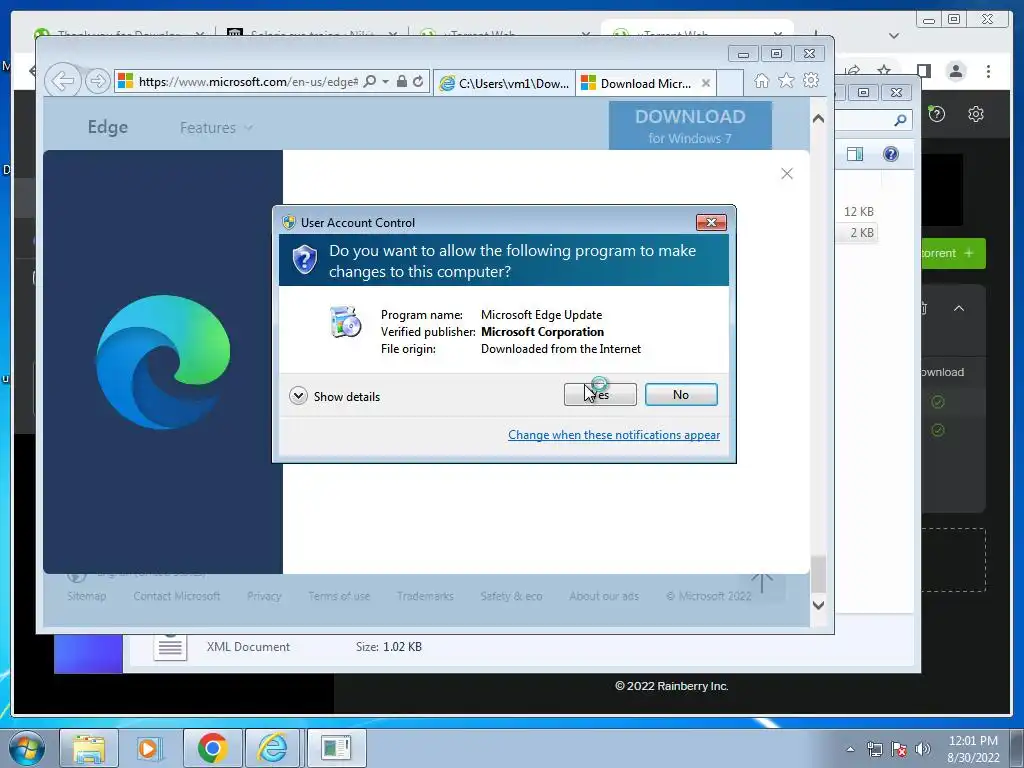Open the Windows Start button
Image resolution: width=1024 pixels, height=768 pixels.
coord(27,748)
